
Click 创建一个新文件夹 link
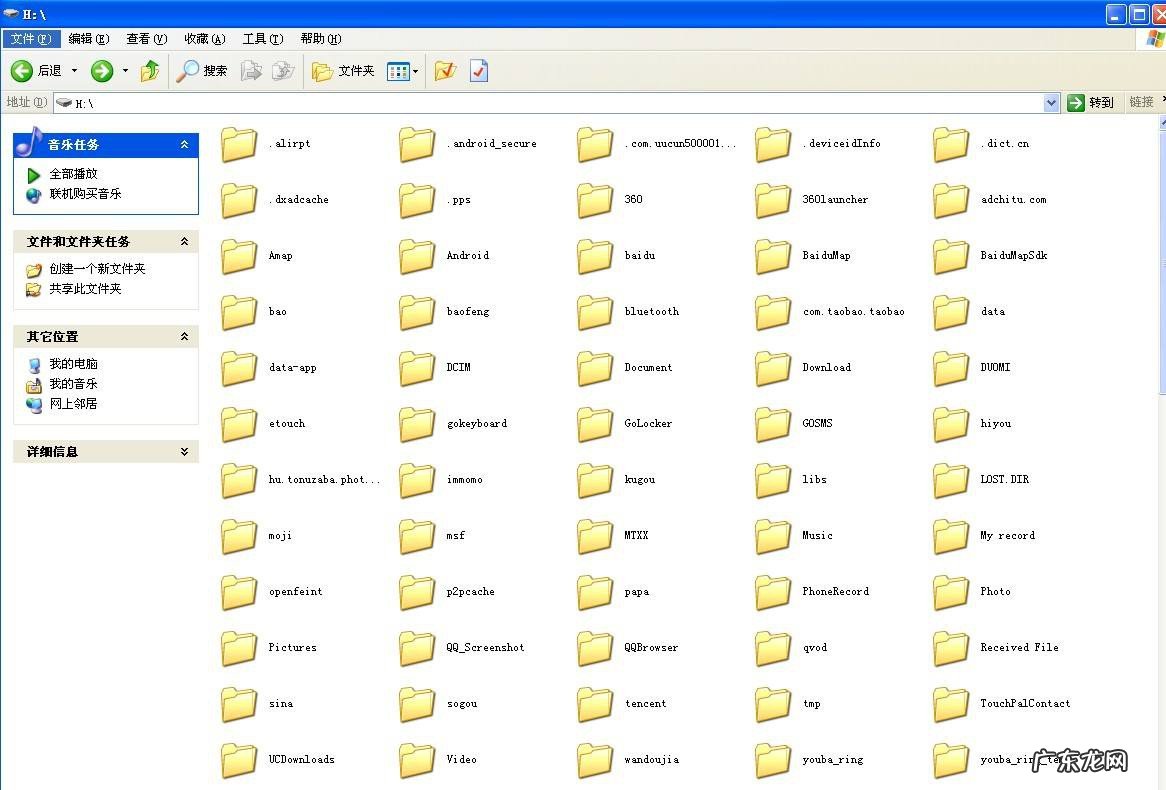[x=97, y=269]
